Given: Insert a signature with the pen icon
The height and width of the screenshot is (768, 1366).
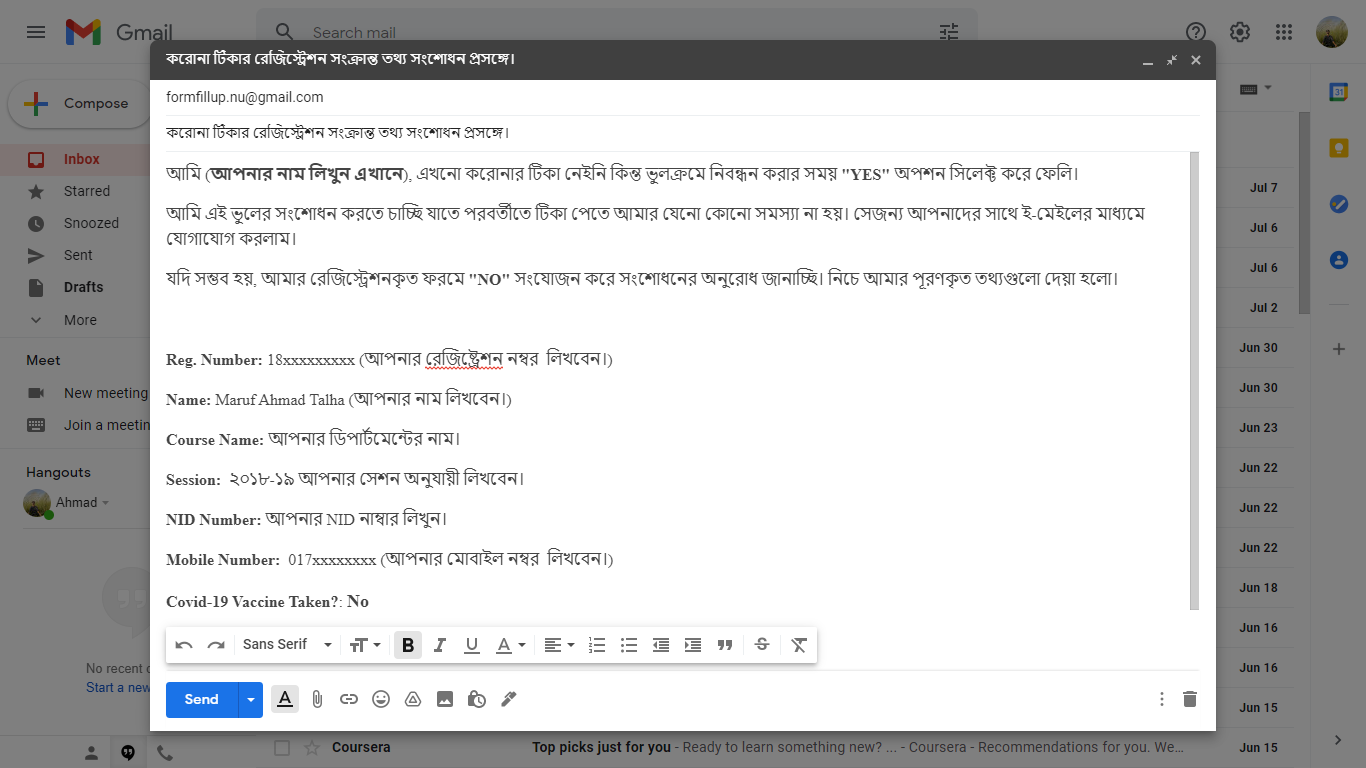Looking at the screenshot, I should (509, 699).
